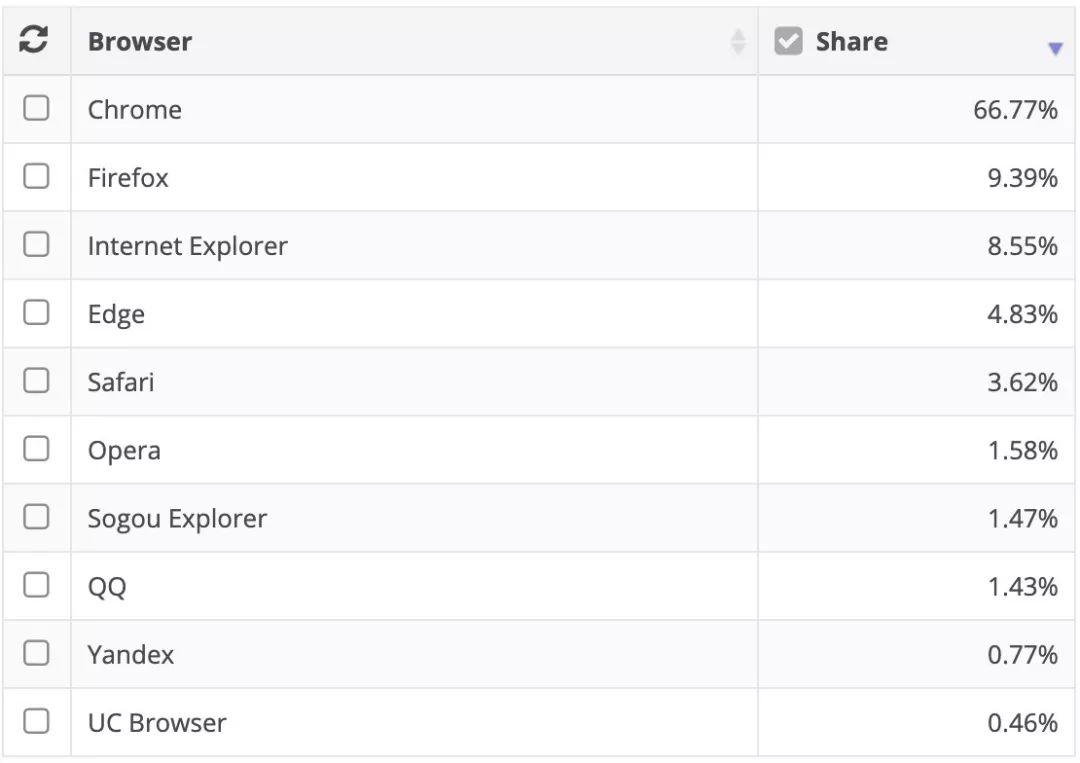Click the 66.77% share value
The height and width of the screenshot is (763, 1080).
[x=1015, y=110]
